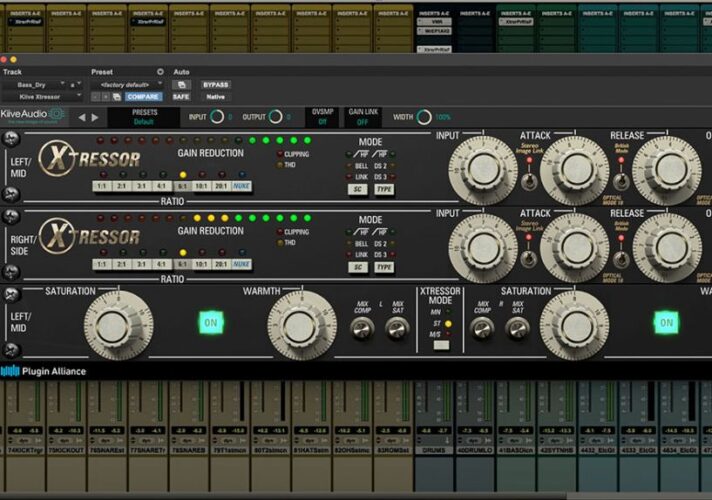The width and height of the screenshot is (712, 500).
Task: Select the next preset plus button
Action: click(106, 97)
